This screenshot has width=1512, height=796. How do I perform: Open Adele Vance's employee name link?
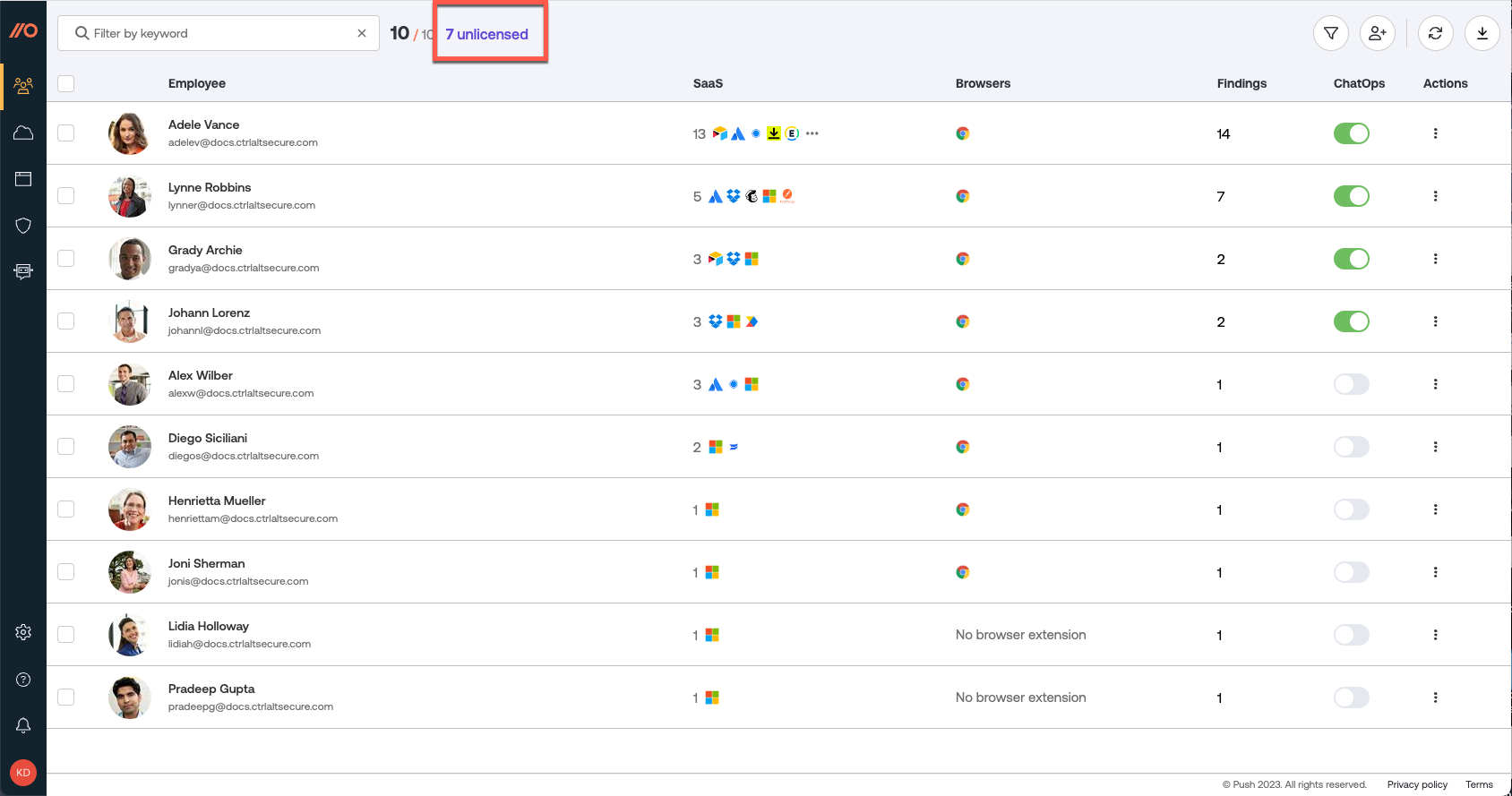[203, 124]
